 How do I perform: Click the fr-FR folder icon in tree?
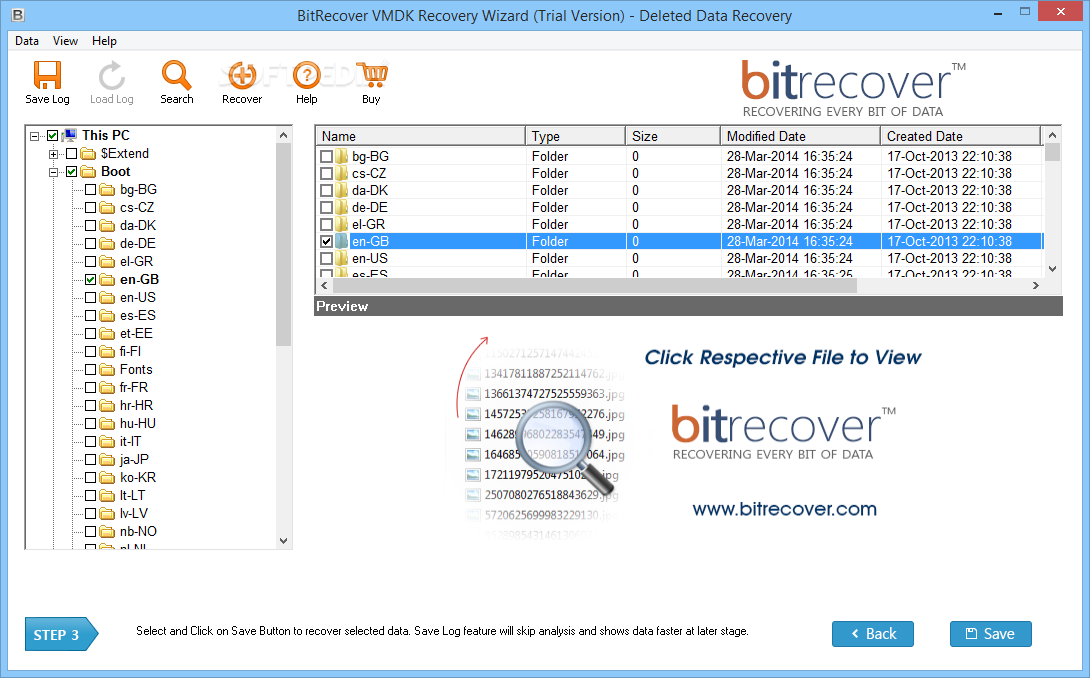(x=107, y=388)
